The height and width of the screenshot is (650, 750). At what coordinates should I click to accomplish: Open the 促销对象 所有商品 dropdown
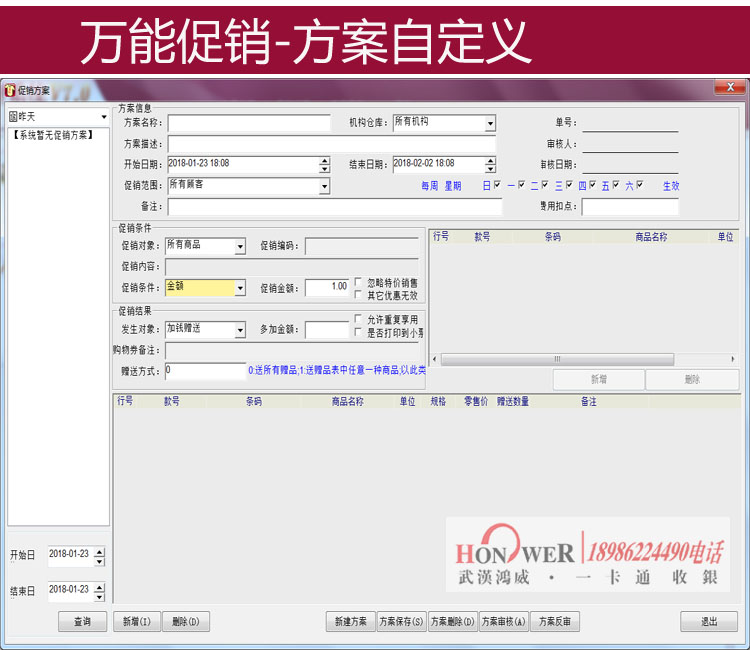(240, 246)
